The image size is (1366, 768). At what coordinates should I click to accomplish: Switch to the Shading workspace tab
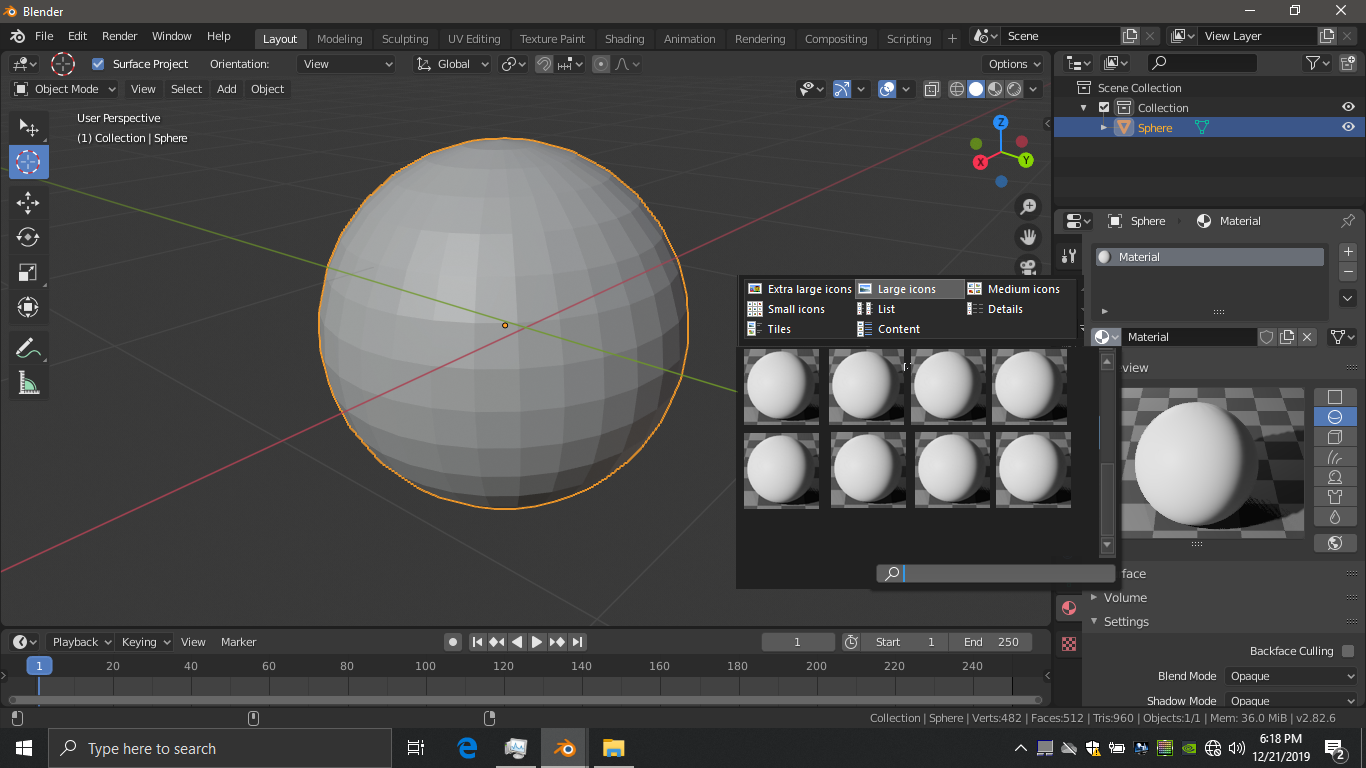[x=624, y=39]
